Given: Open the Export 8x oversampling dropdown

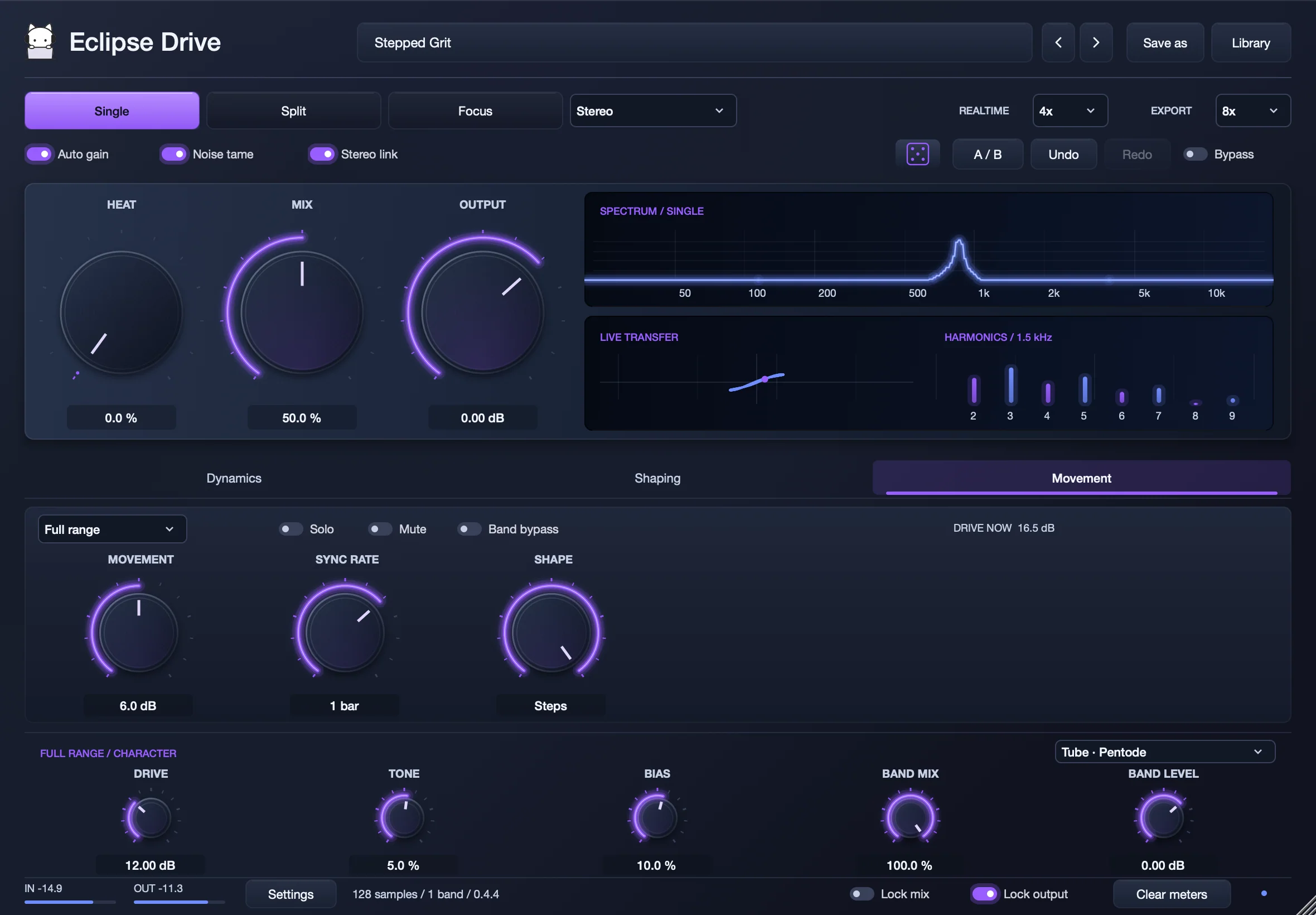Looking at the screenshot, I should [1252, 110].
